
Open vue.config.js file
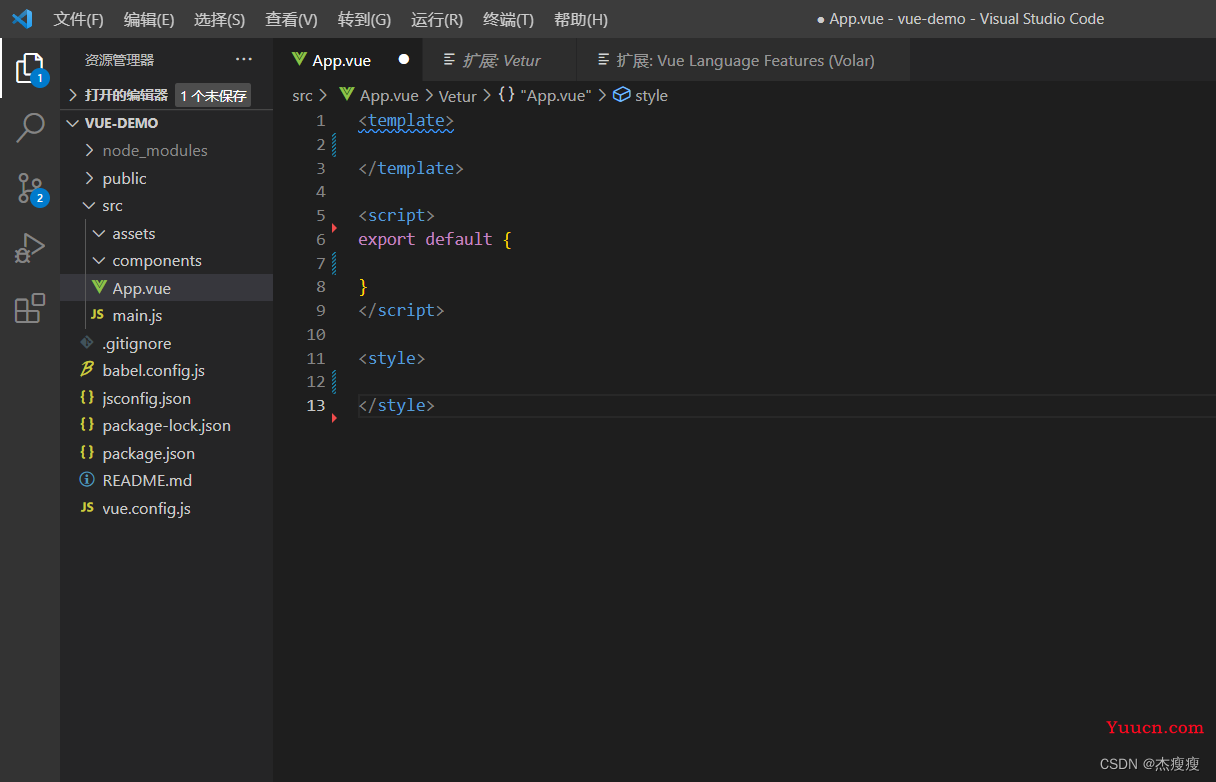(166, 508)
